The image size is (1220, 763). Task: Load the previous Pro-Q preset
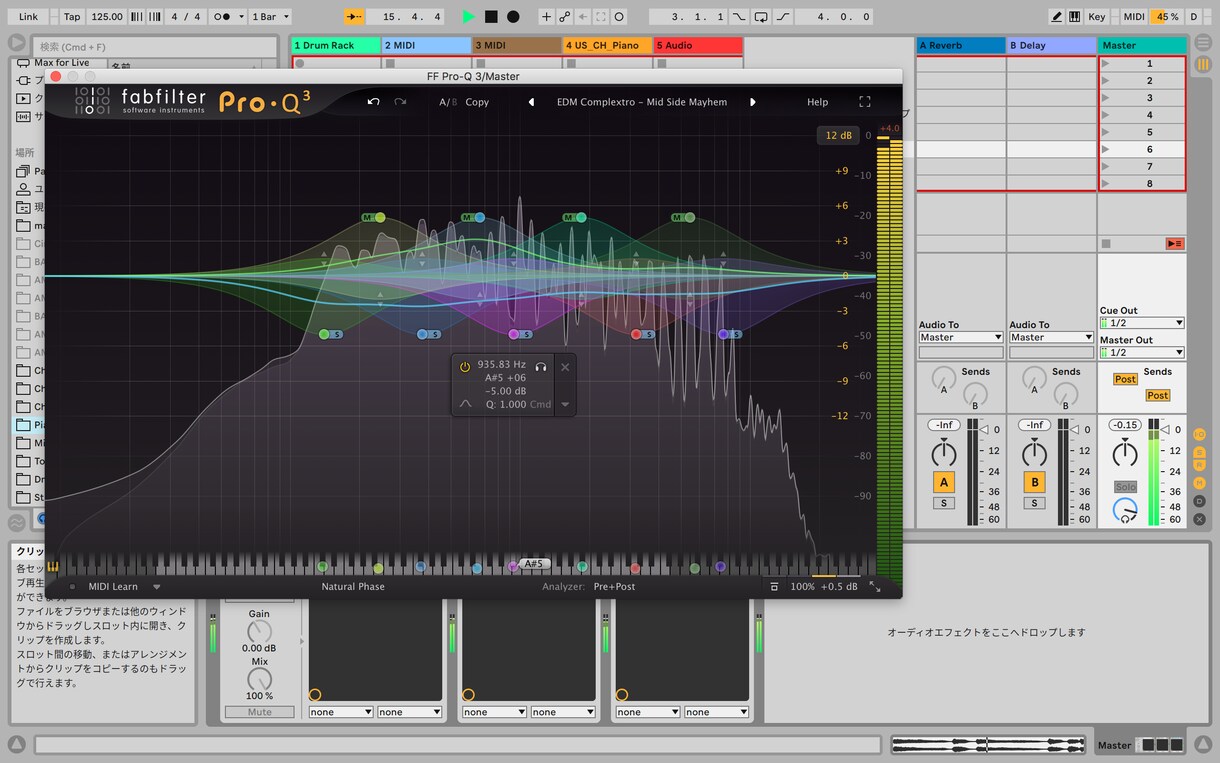pyautogui.click(x=531, y=102)
